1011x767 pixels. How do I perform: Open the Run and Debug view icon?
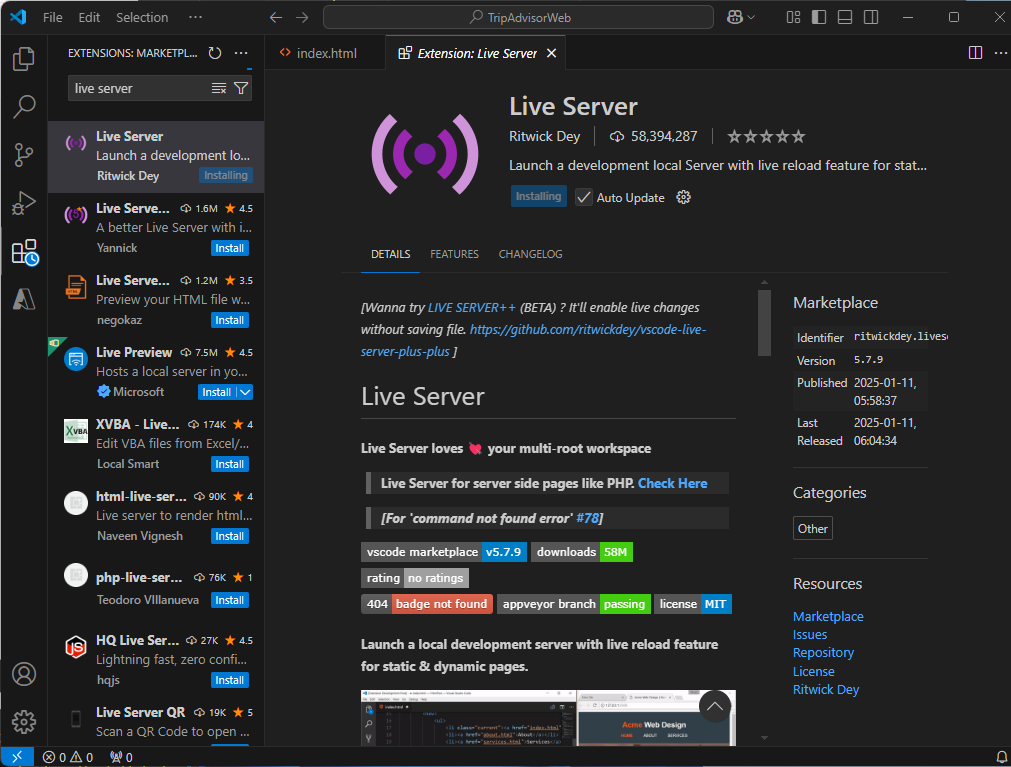[24, 204]
